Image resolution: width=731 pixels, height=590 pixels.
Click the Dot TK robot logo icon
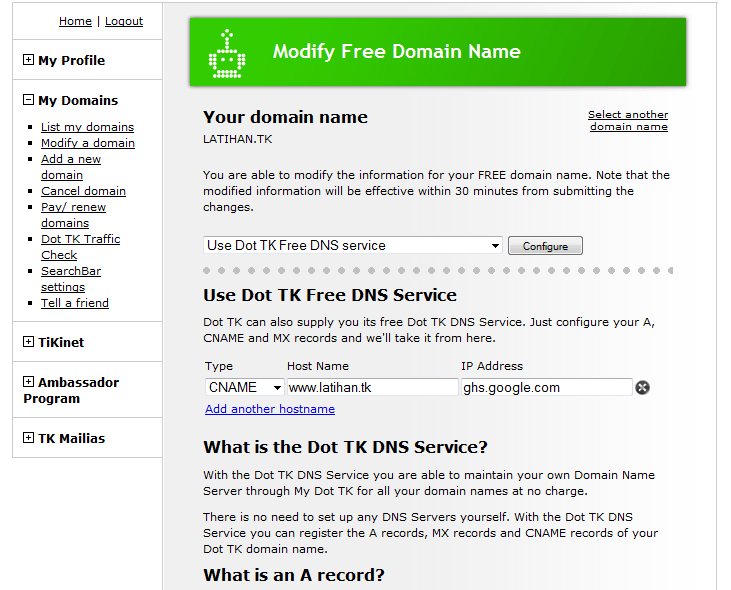coord(227,54)
